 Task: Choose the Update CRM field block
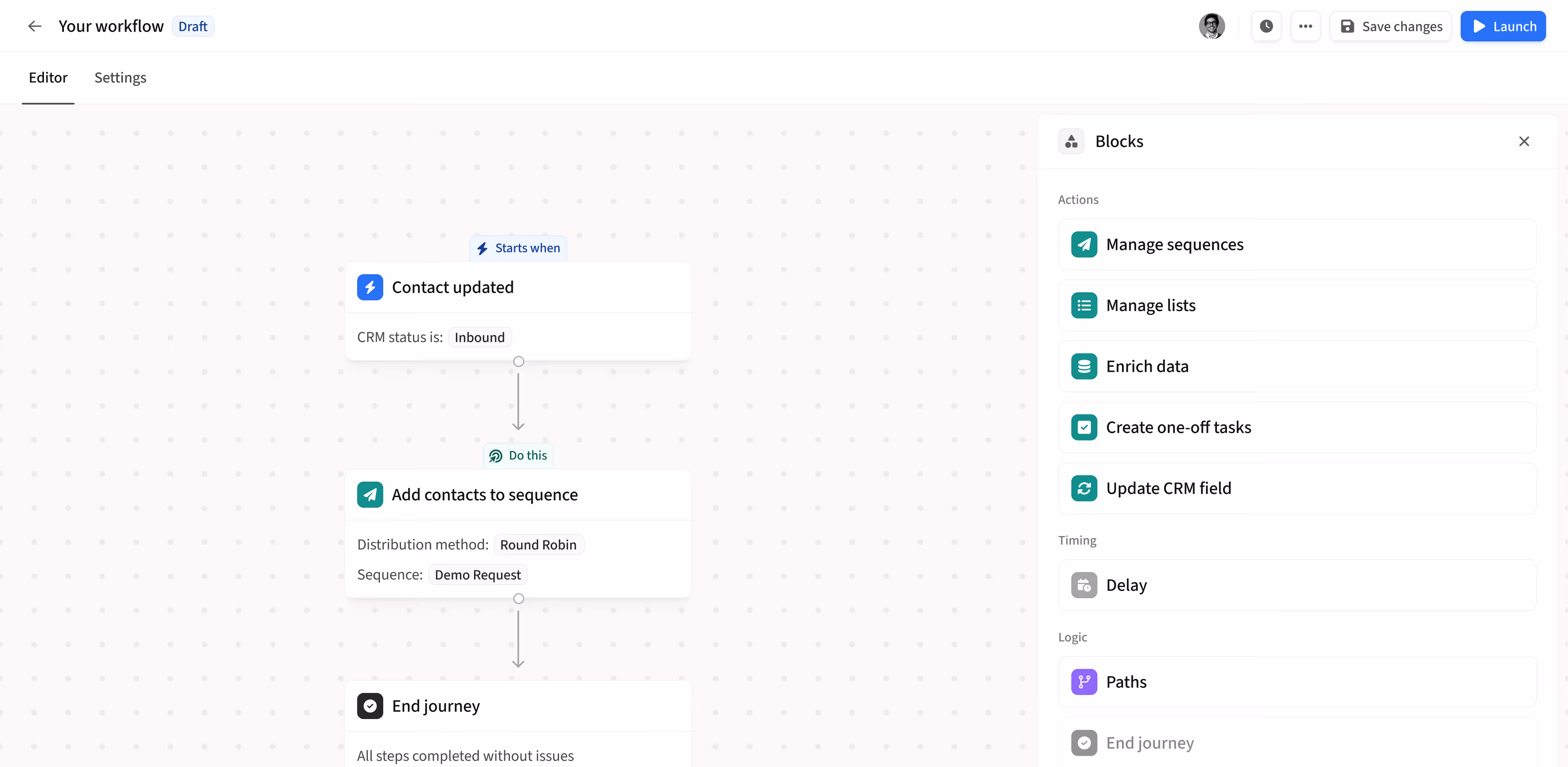pos(1297,488)
